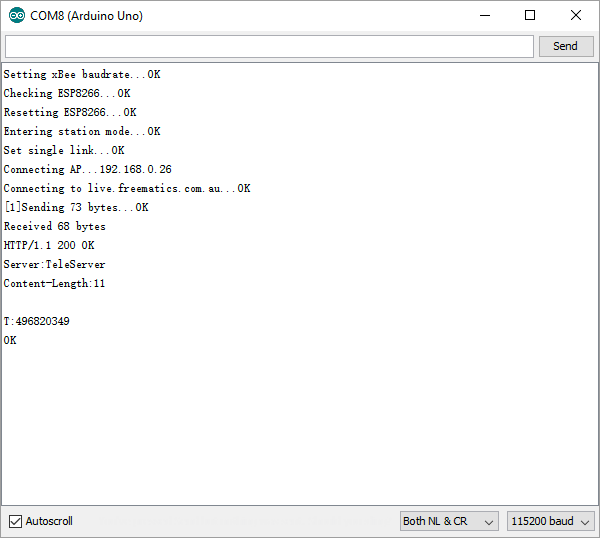Open the 115200 baud rate dropdown
The width and height of the screenshot is (600, 538).
(x=550, y=521)
